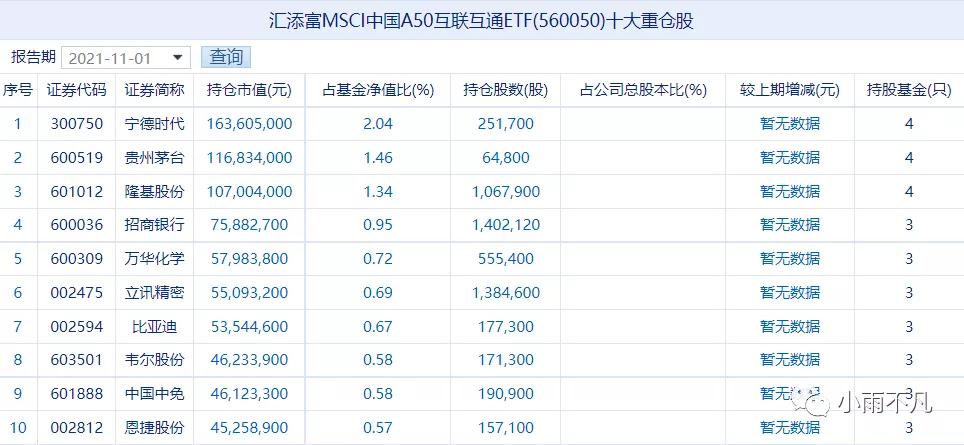Select 序号 column header
964x445 pixels.
(18, 90)
